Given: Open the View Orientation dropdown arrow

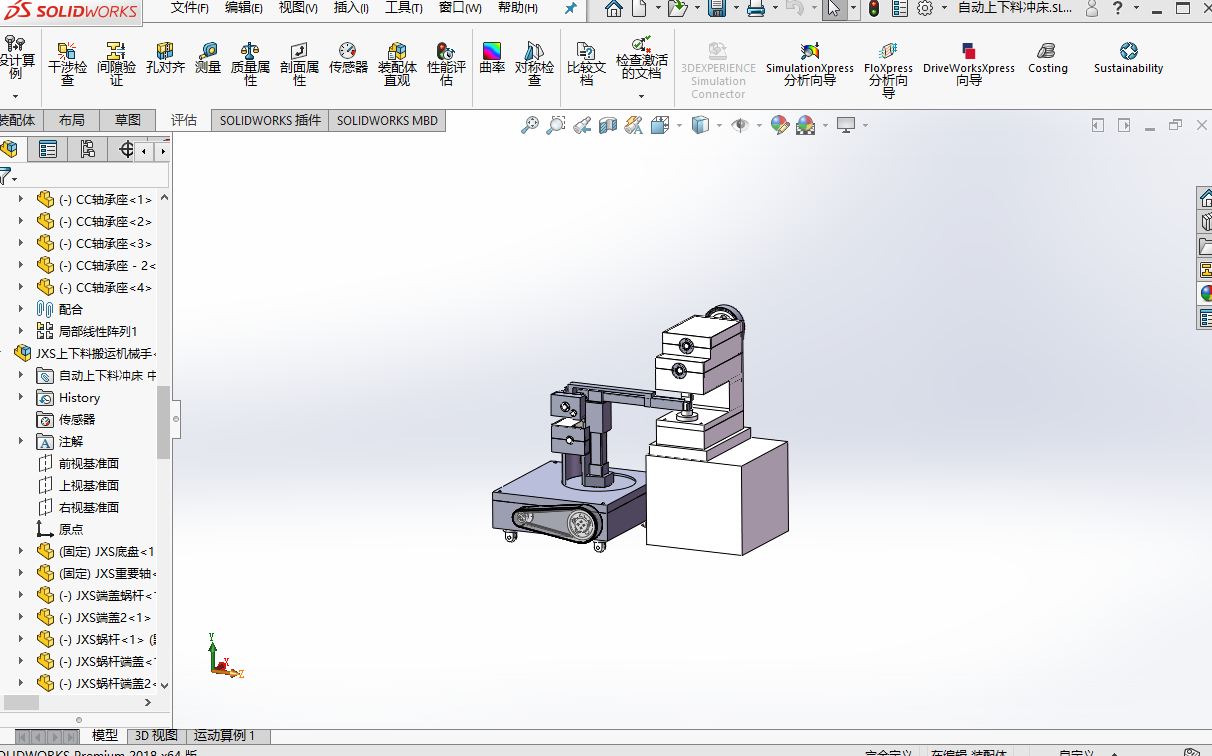Looking at the screenshot, I should click(679, 125).
